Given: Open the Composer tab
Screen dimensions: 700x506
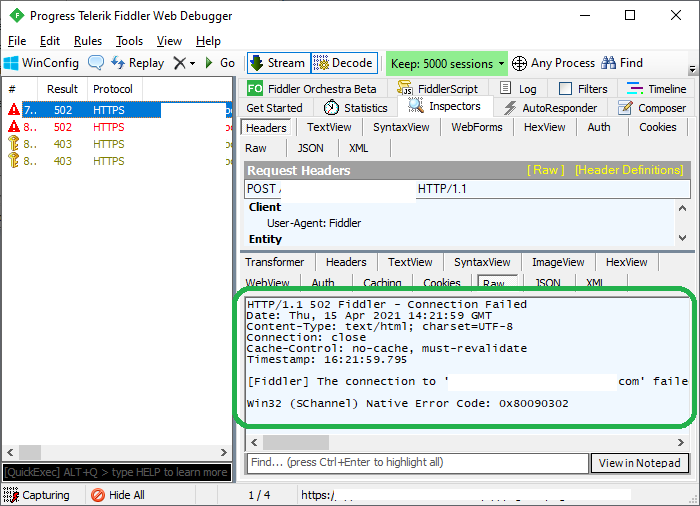Looking at the screenshot, I should (652, 108).
